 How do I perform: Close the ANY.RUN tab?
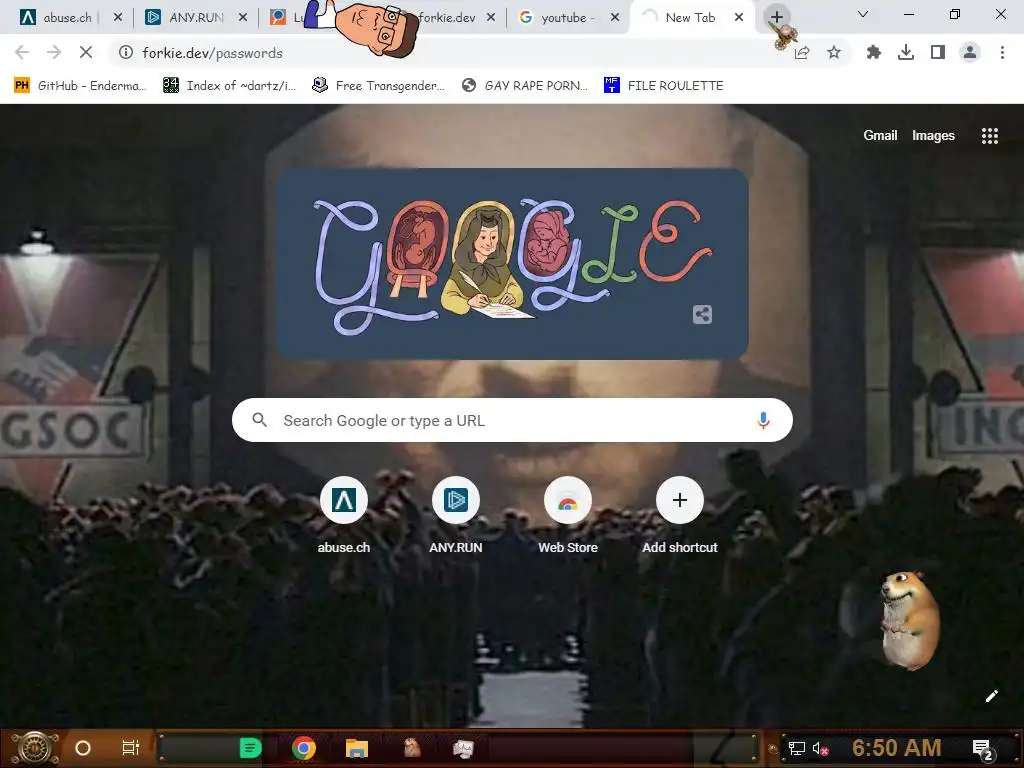coord(243,18)
